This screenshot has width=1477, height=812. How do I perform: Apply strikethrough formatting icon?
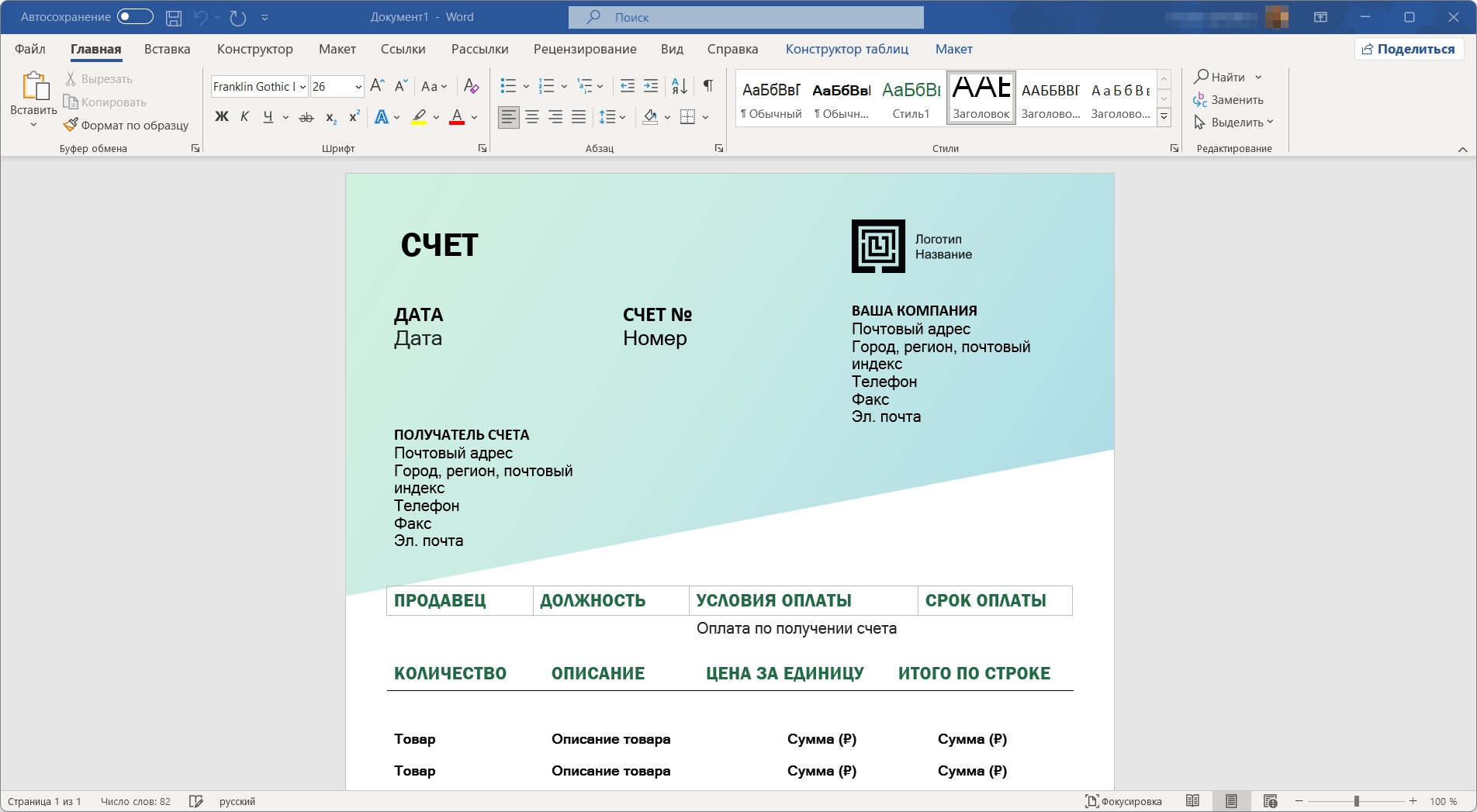306,117
